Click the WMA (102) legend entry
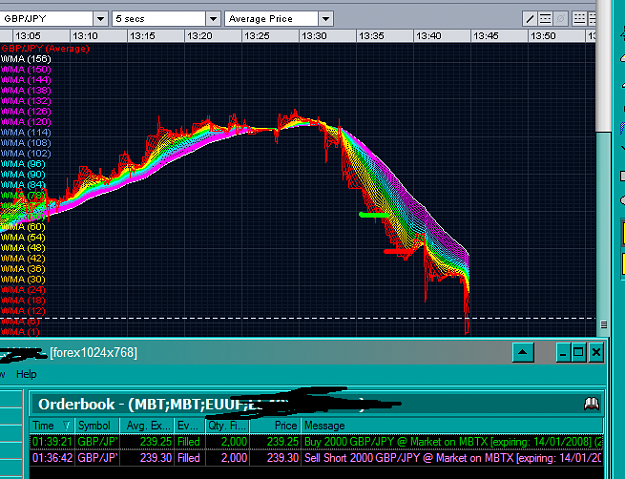Image resolution: width=625 pixels, height=479 pixels. 26,153
